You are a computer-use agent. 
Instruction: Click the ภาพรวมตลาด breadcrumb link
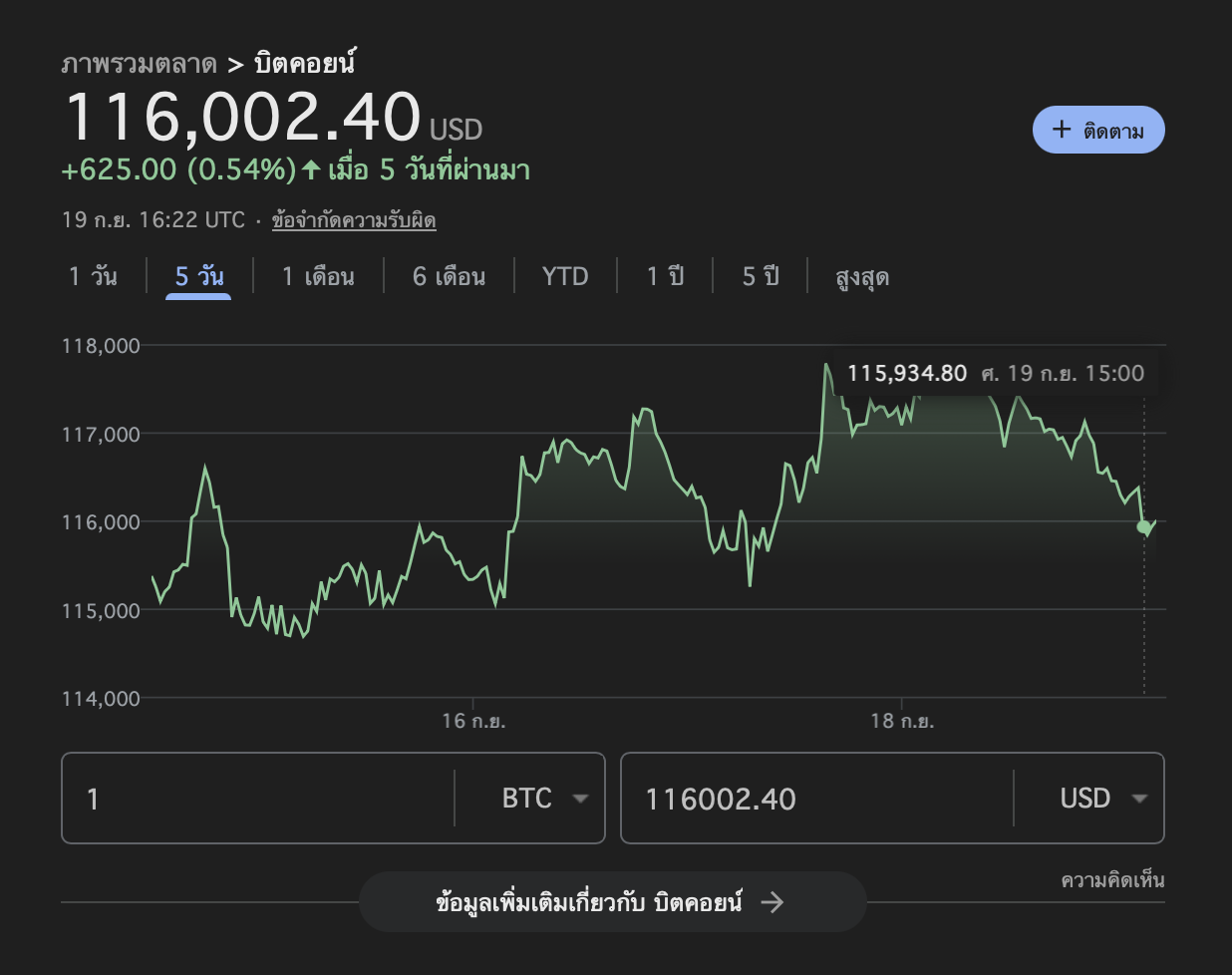[x=140, y=64]
